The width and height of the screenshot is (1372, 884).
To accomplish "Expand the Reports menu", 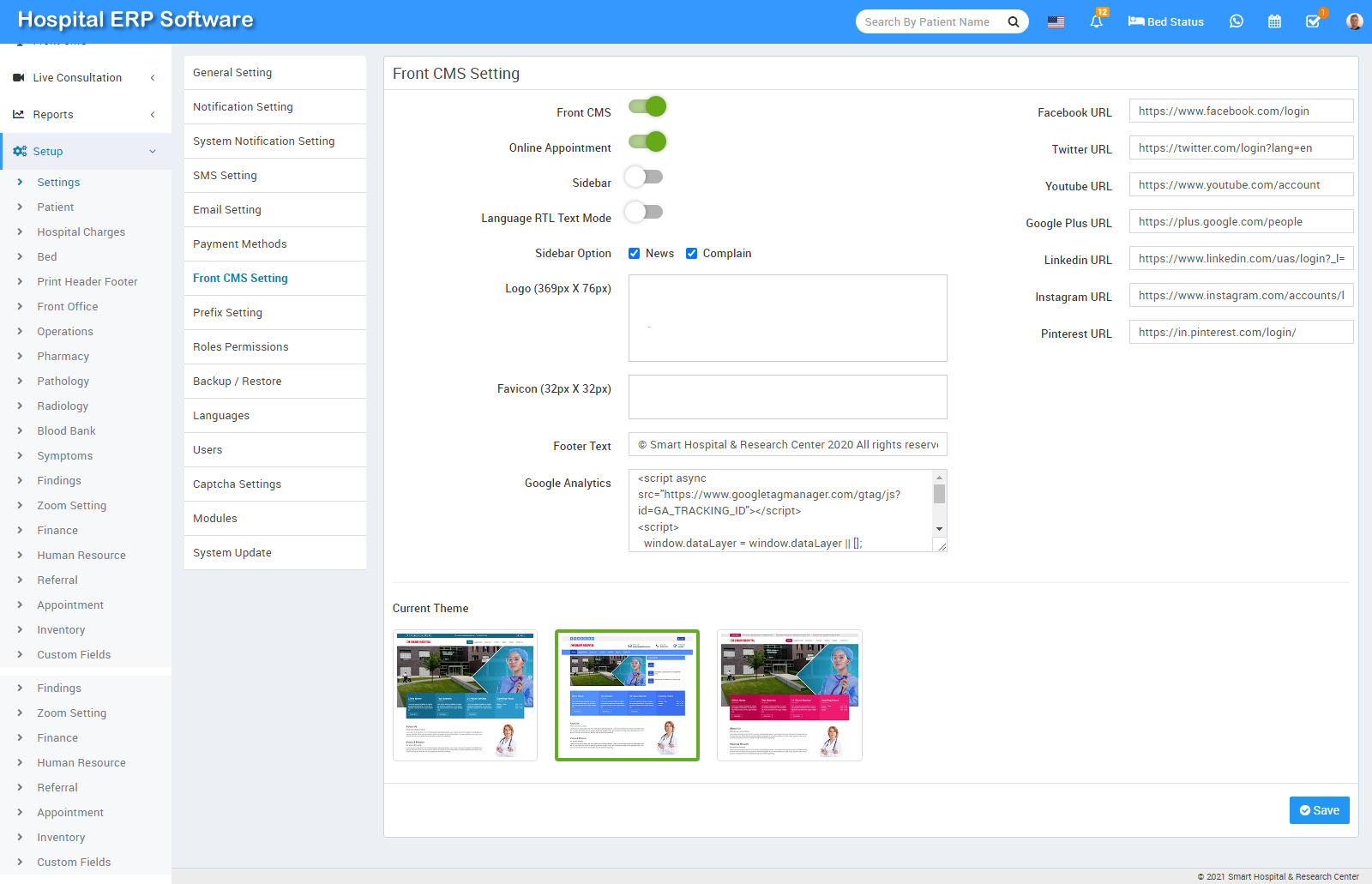I will [x=54, y=114].
